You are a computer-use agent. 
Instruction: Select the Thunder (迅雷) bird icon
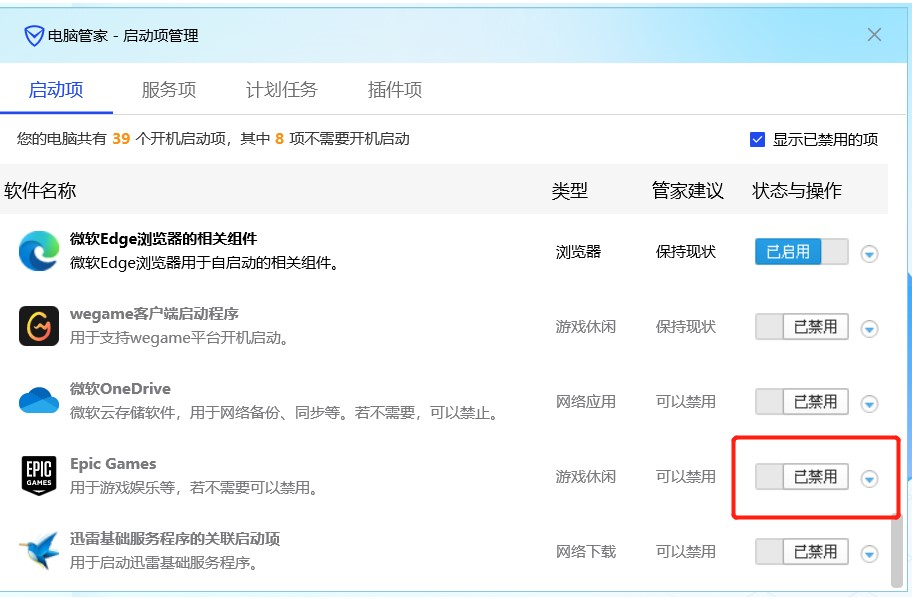pyautogui.click(x=38, y=551)
